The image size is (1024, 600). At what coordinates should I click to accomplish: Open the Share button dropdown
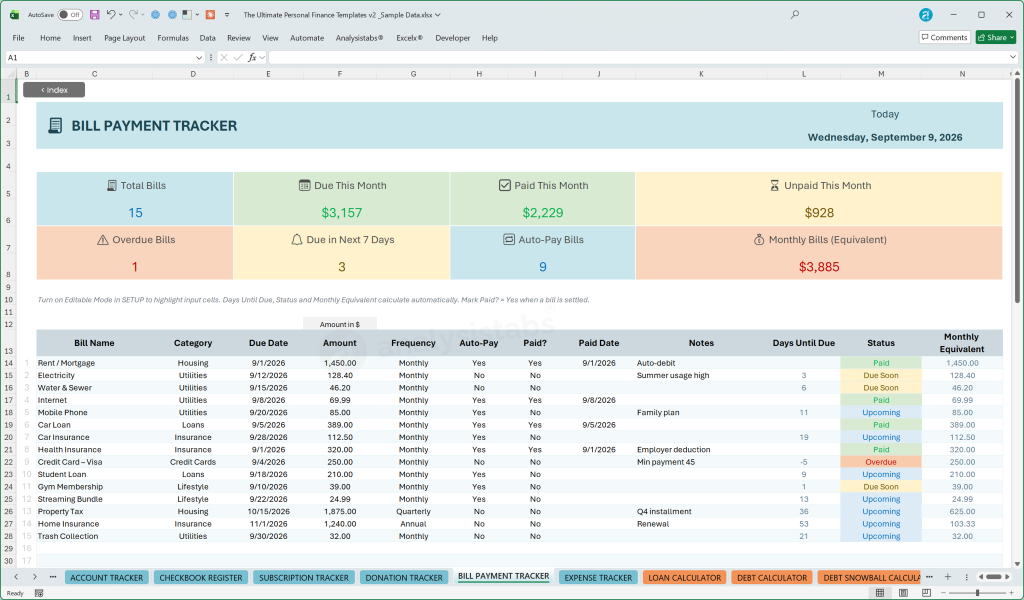click(1012, 37)
